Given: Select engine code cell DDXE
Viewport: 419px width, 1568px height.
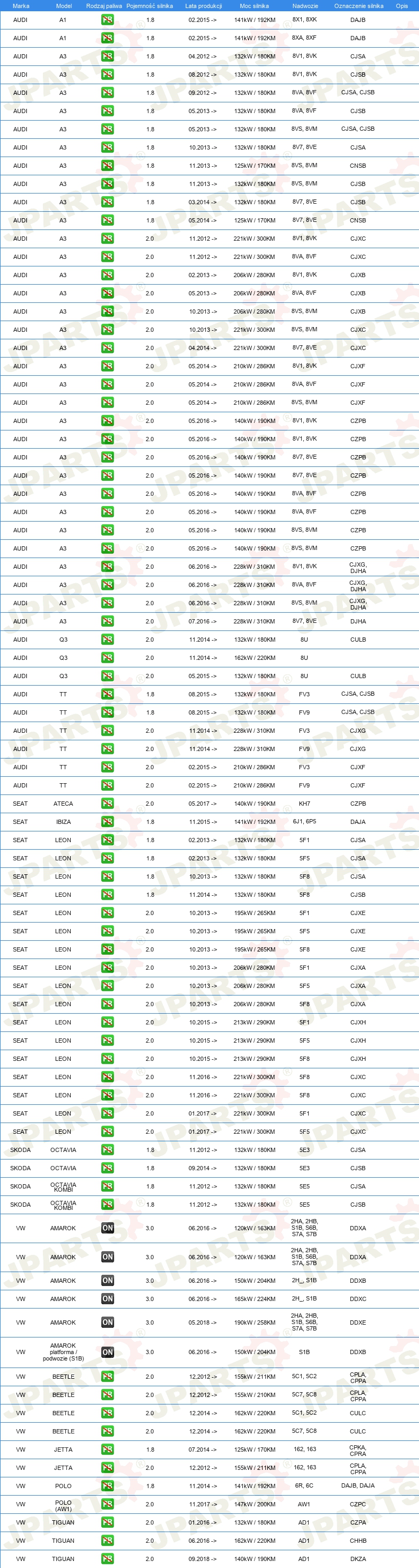Looking at the screenshot, I should click(358, 1322).
